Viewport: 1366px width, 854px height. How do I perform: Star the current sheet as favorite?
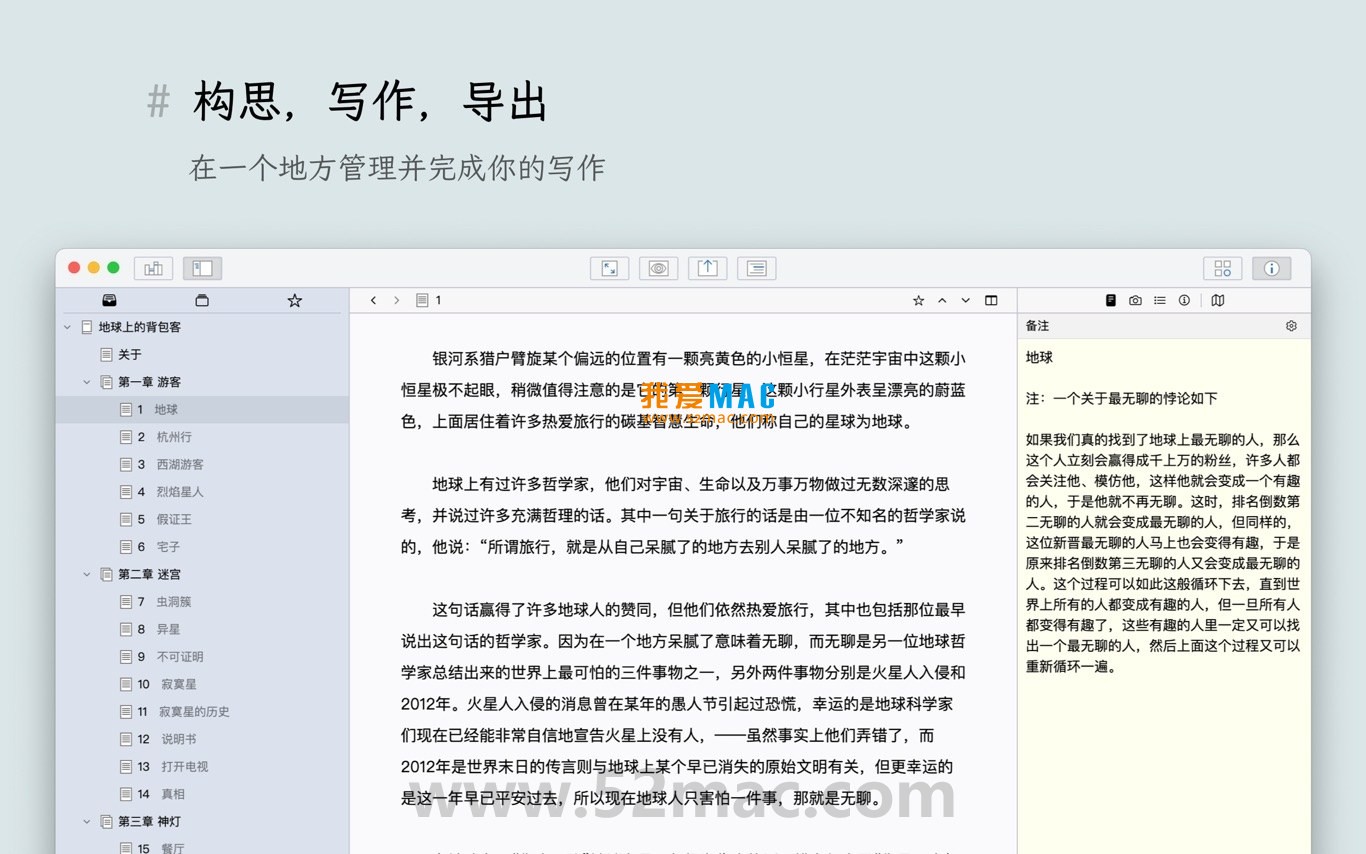click(x=917, y=300)
